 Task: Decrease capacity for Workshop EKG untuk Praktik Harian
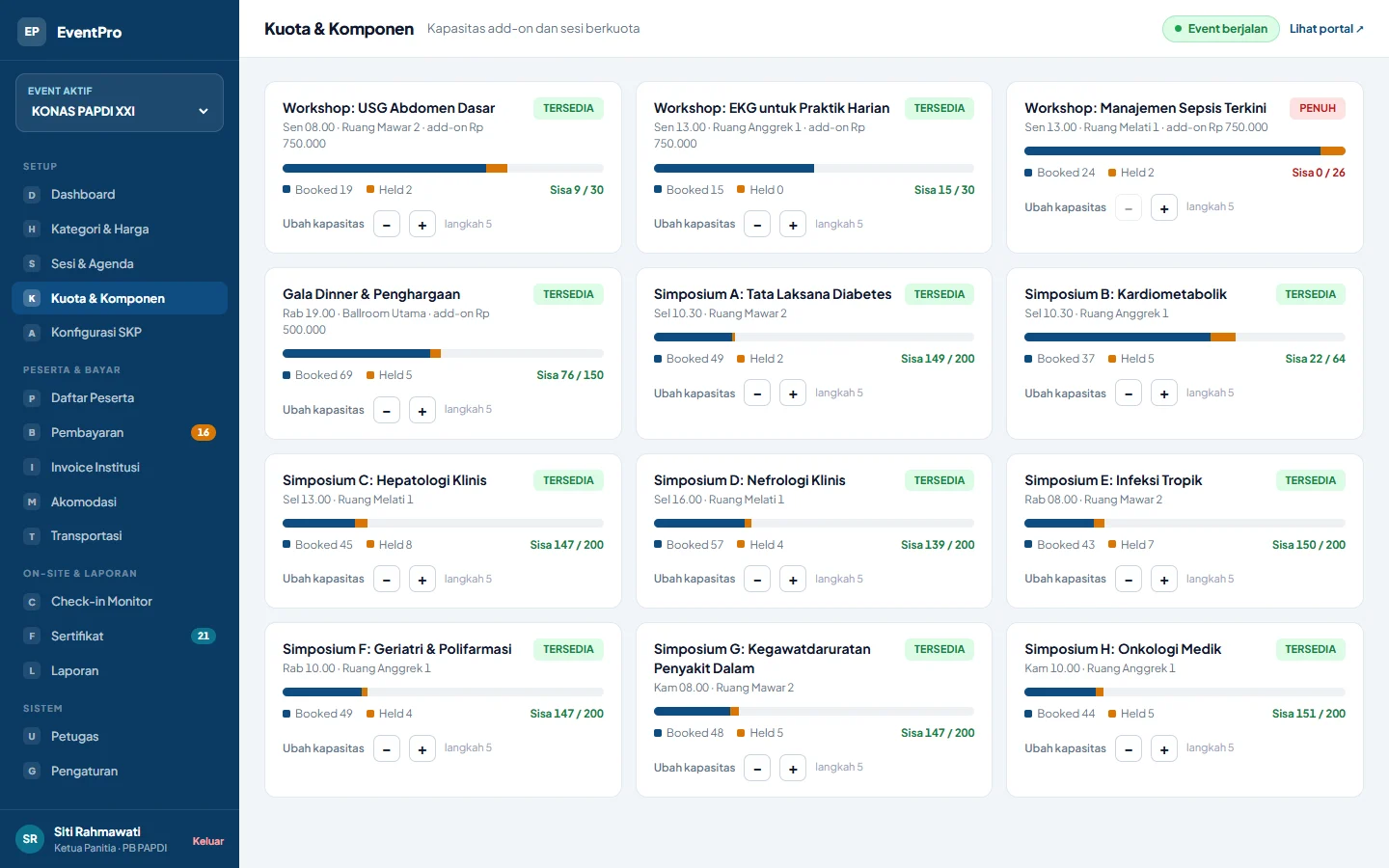point(757,225)
